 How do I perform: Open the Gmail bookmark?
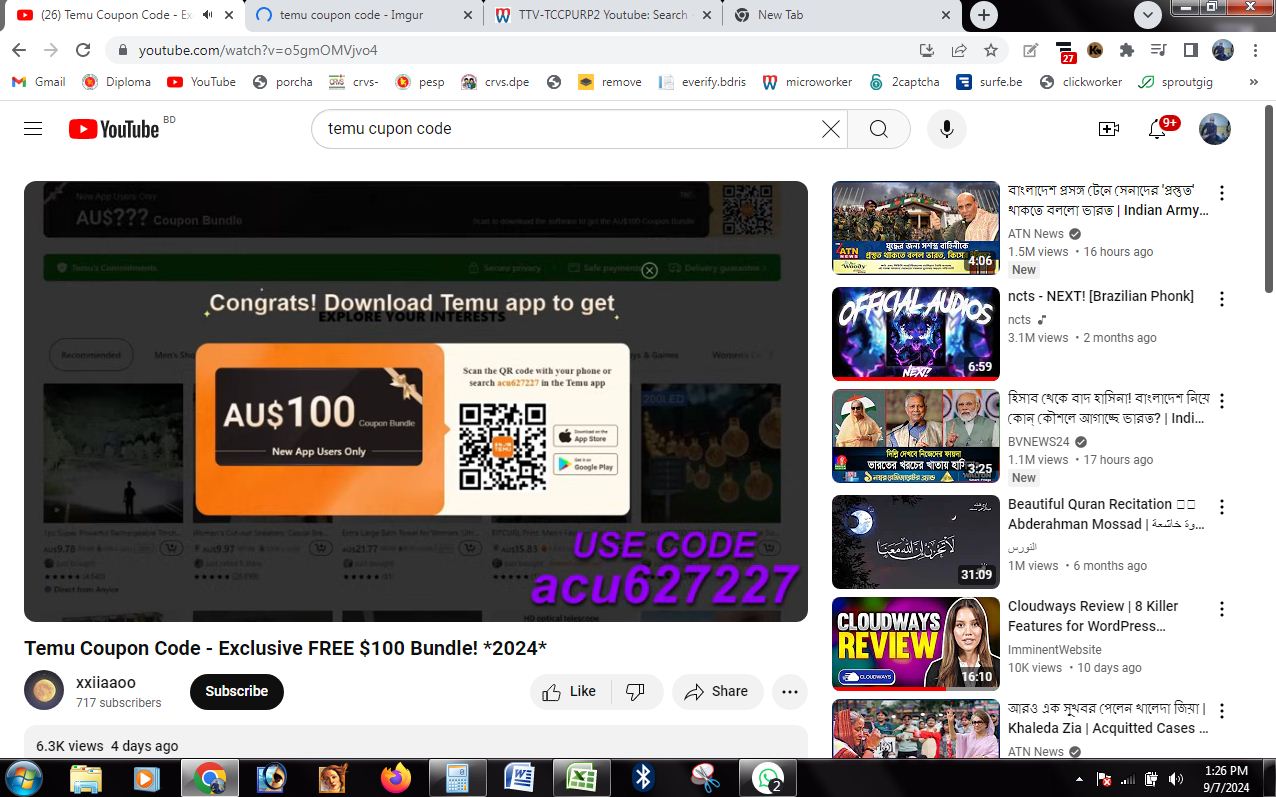(38, 82)
